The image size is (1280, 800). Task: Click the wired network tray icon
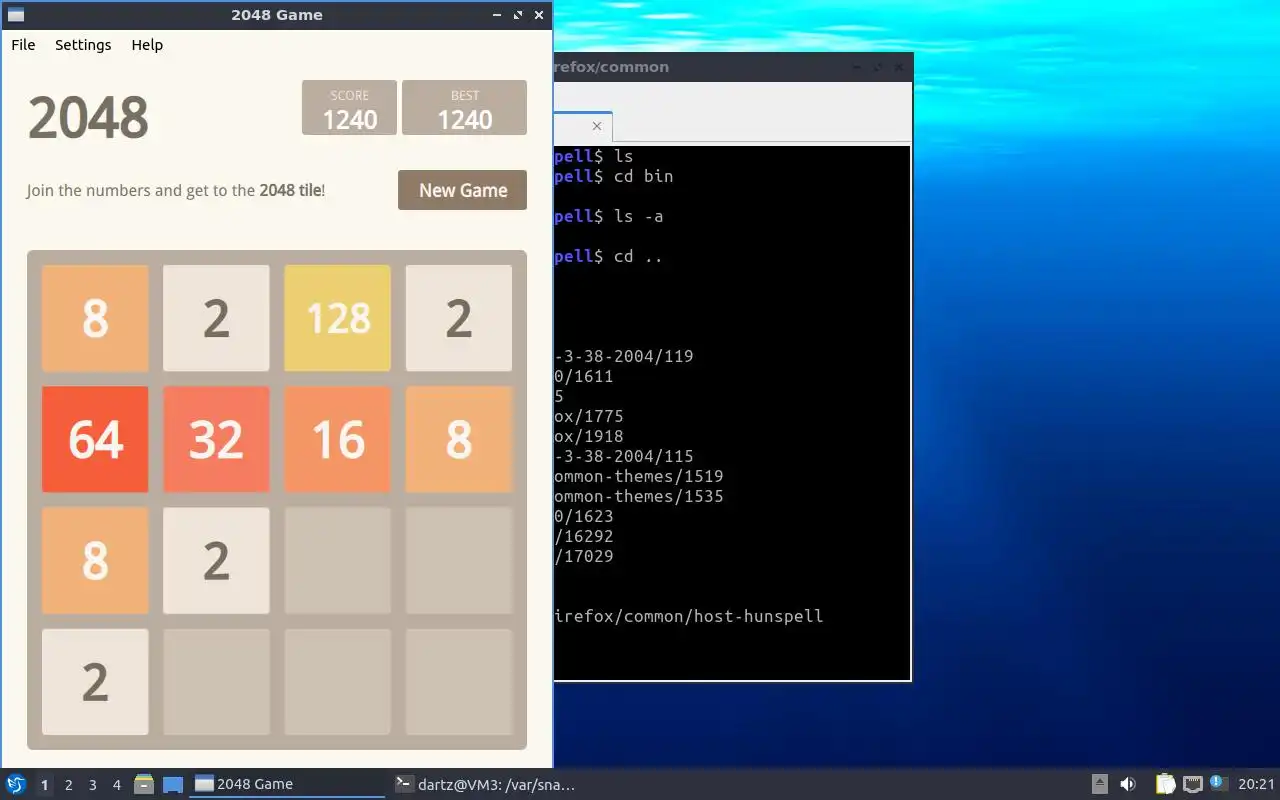1192,784
